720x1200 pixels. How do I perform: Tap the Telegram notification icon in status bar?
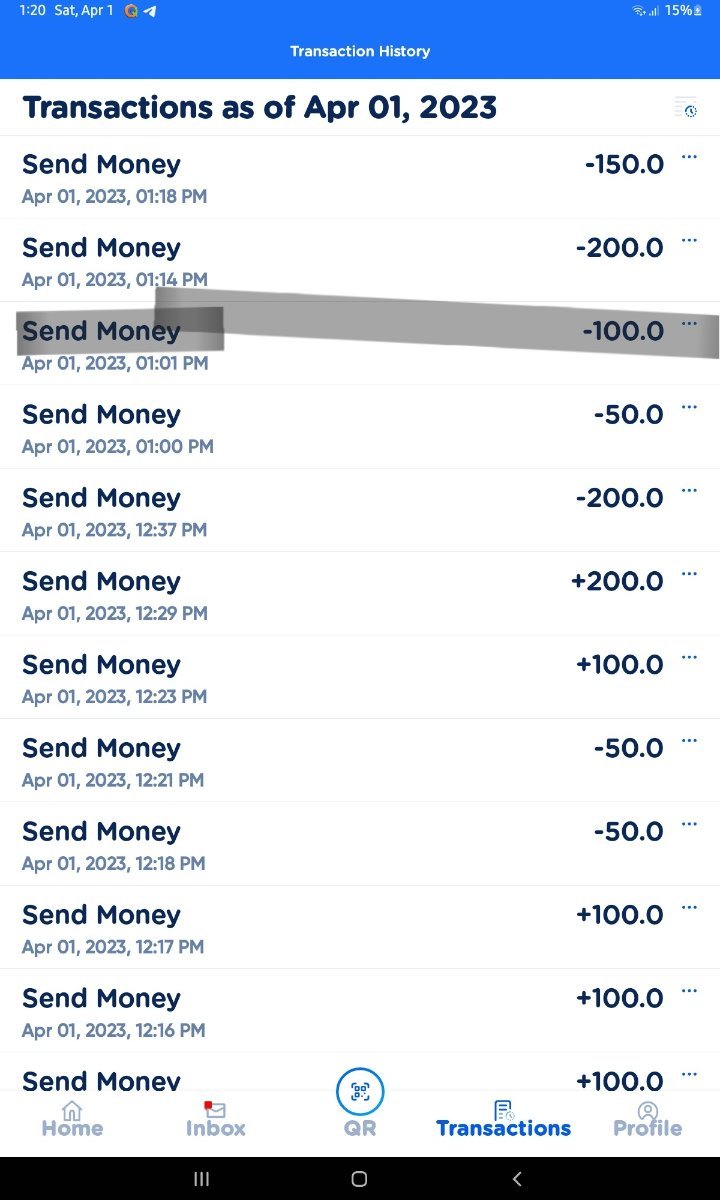point(150,11)
